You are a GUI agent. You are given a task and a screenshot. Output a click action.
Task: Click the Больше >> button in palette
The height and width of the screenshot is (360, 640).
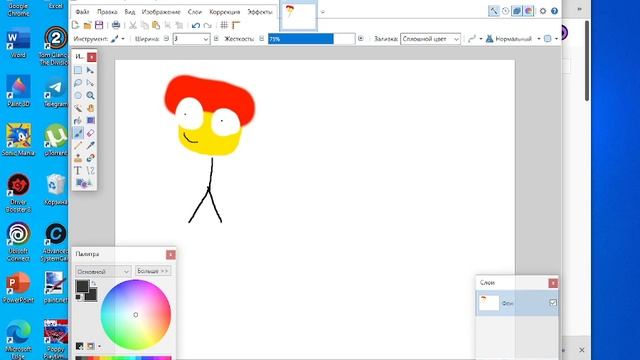153,271
